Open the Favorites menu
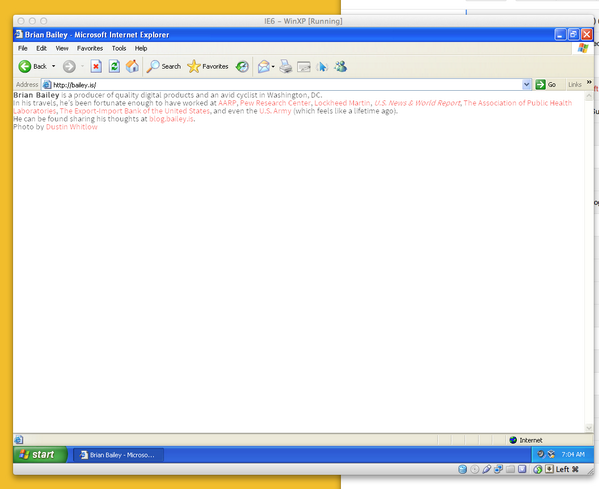 [90, 48]
